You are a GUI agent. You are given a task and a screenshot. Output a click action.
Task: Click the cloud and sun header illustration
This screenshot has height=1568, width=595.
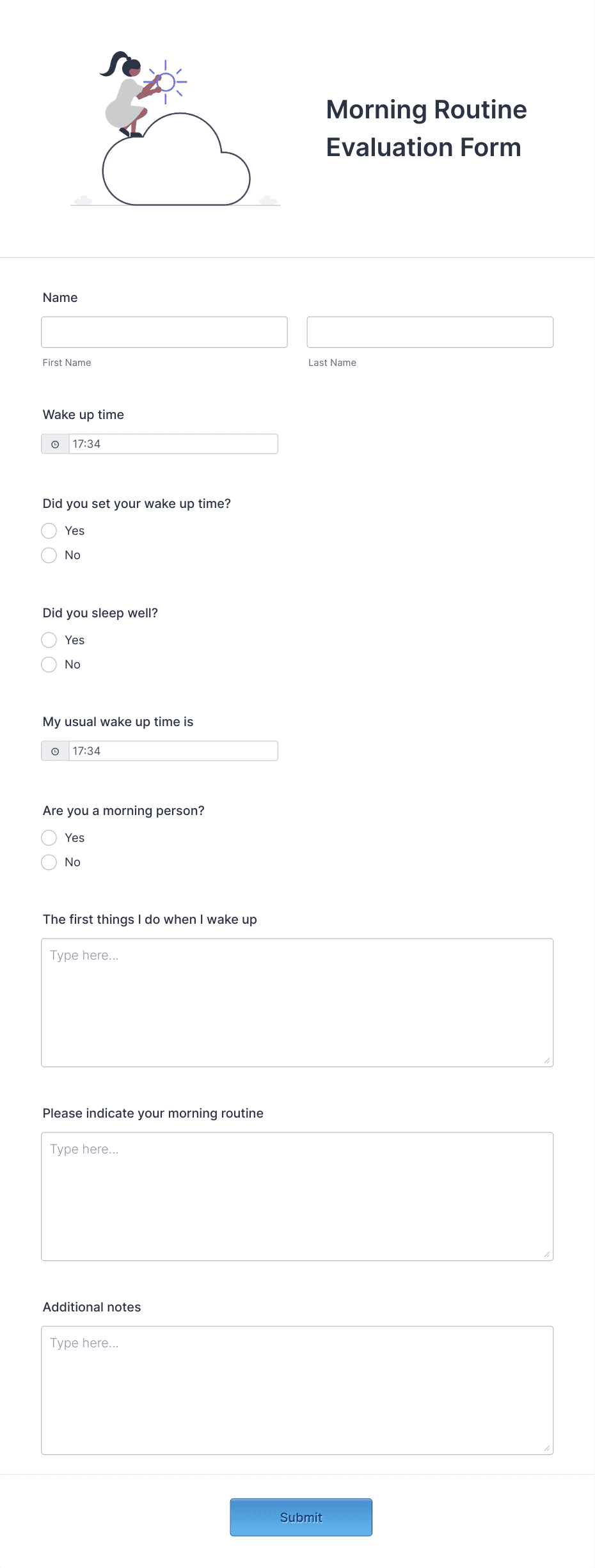pos(175,129)
